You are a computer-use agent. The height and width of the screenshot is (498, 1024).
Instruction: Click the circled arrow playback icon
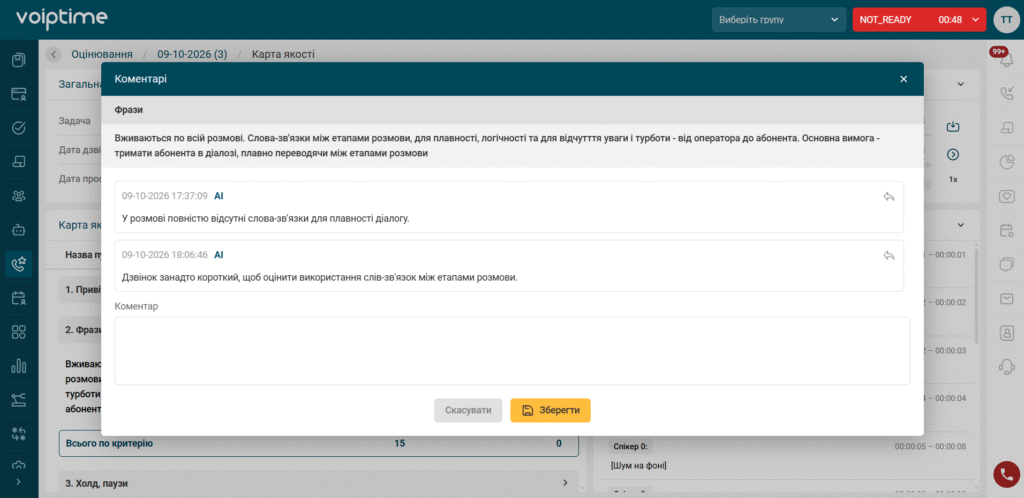click(x=952, y=155)
